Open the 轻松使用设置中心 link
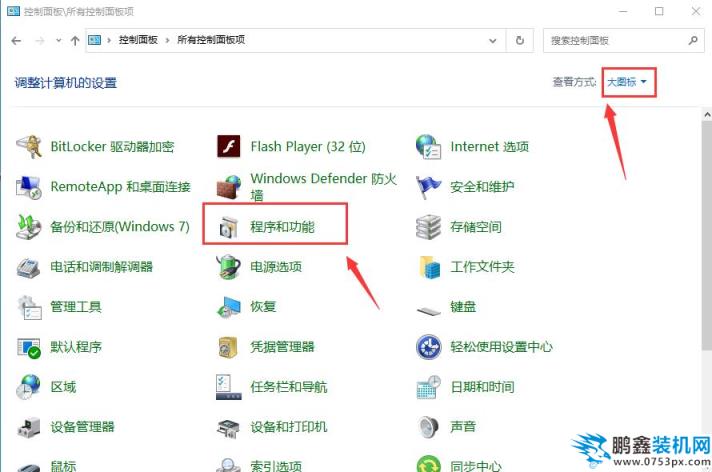The height and width of the screenshot is (472, 712). 501,347
